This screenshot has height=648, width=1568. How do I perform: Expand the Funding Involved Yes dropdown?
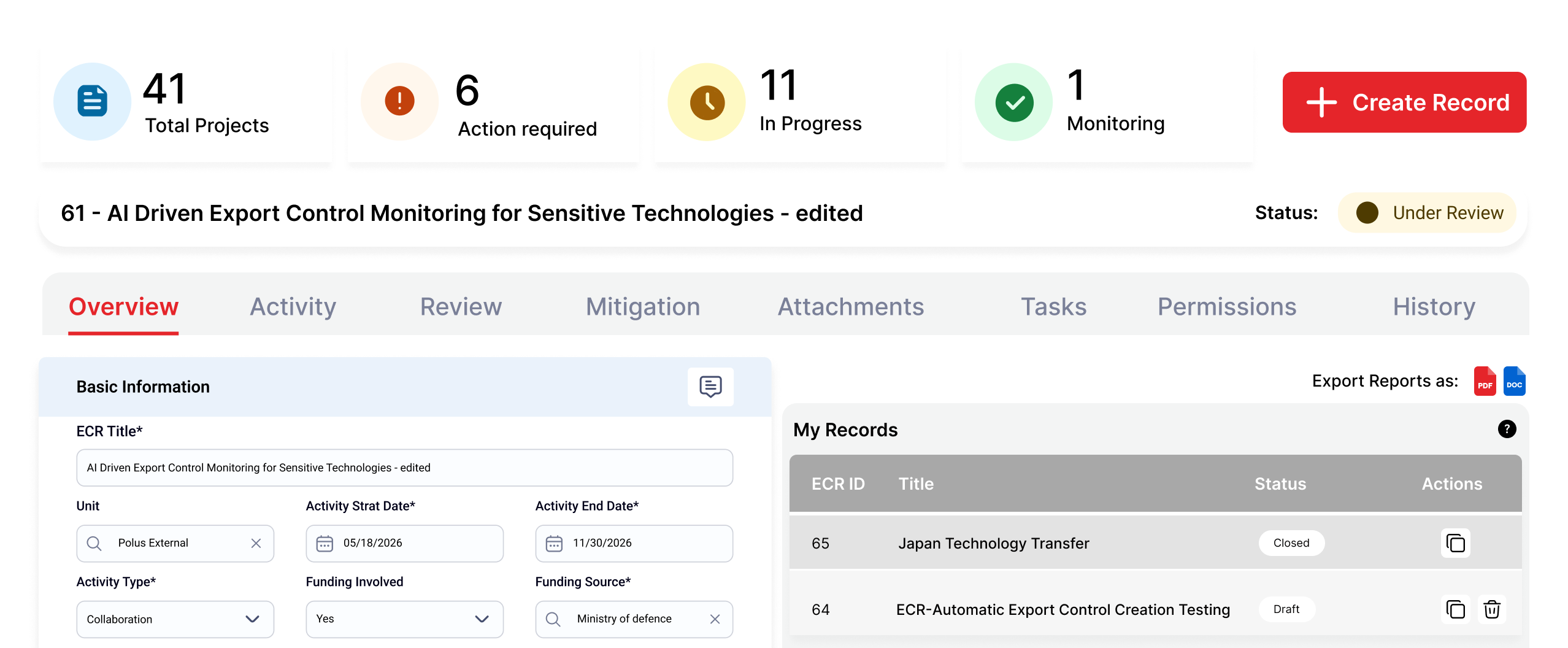404,619
